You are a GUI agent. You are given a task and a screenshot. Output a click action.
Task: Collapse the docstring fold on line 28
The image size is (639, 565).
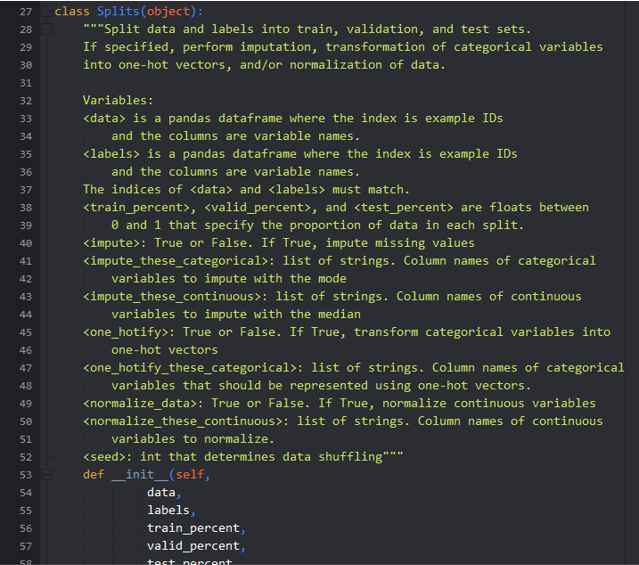pyautogui.click(x=46, y=29)
